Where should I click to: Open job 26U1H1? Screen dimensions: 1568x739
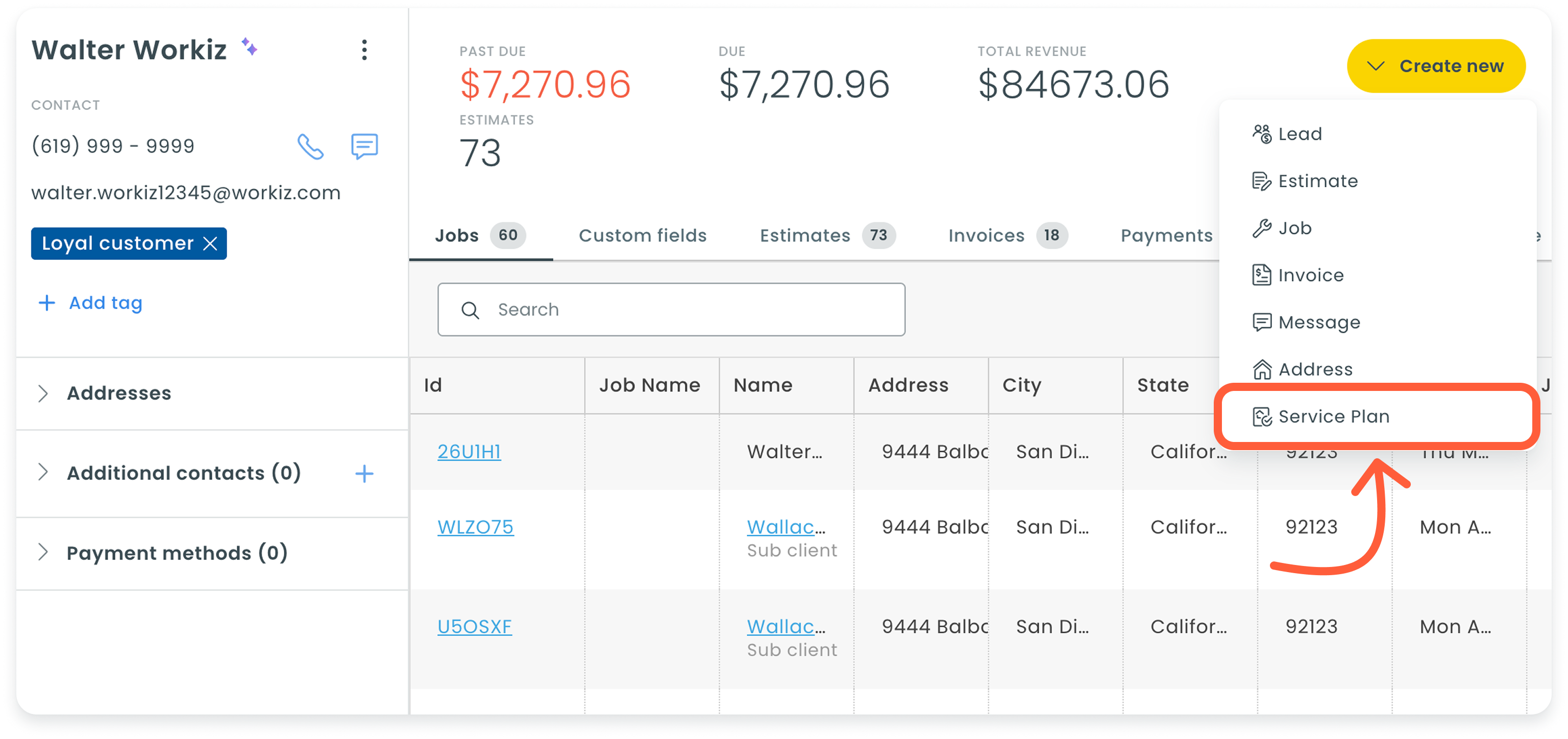click(x=469, y=452)
